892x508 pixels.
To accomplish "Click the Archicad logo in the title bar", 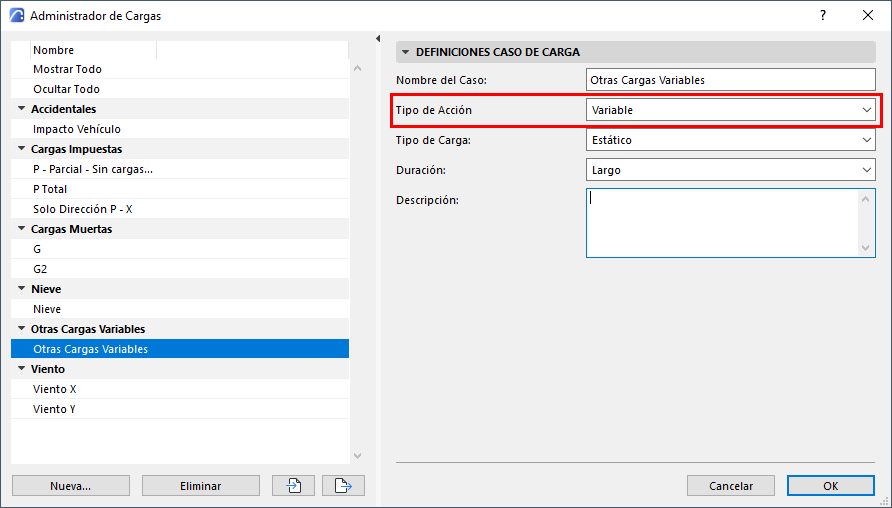I will (x=17, y=15).
